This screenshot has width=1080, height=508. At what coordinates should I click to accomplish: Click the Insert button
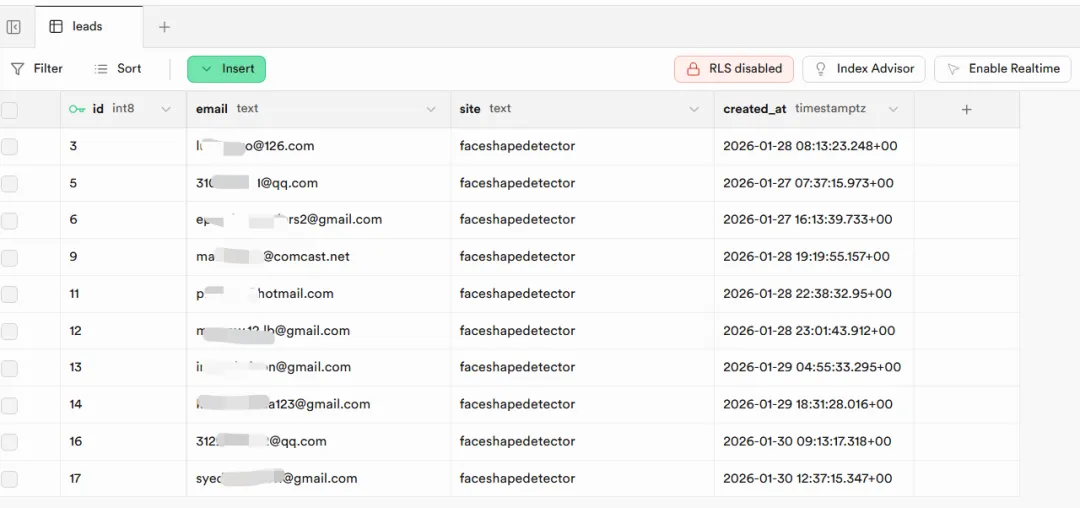click(x=226, y=69)
